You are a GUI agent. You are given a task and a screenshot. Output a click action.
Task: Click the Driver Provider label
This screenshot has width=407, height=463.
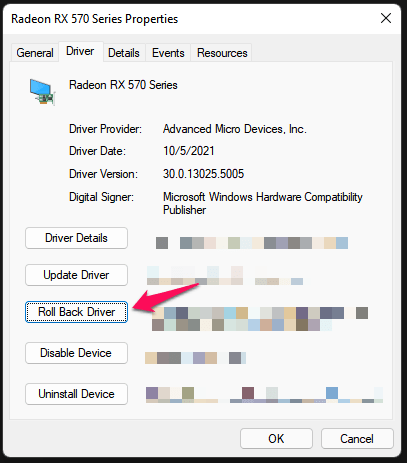coord(105,129)
